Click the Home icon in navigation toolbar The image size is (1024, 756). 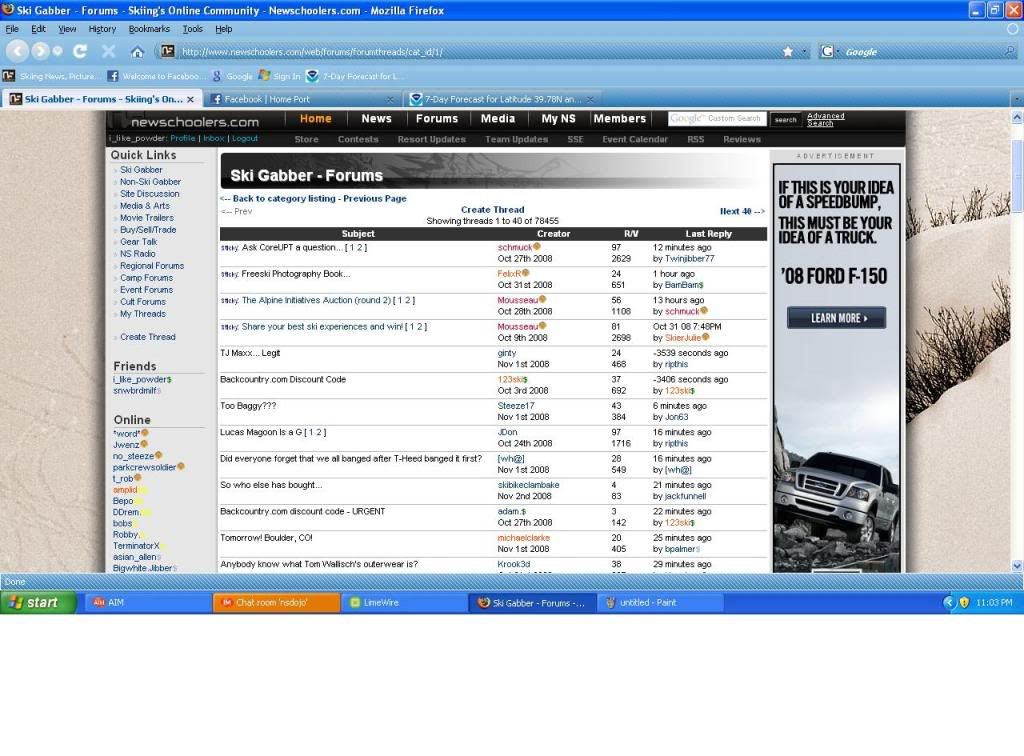(x=137, y=52)
